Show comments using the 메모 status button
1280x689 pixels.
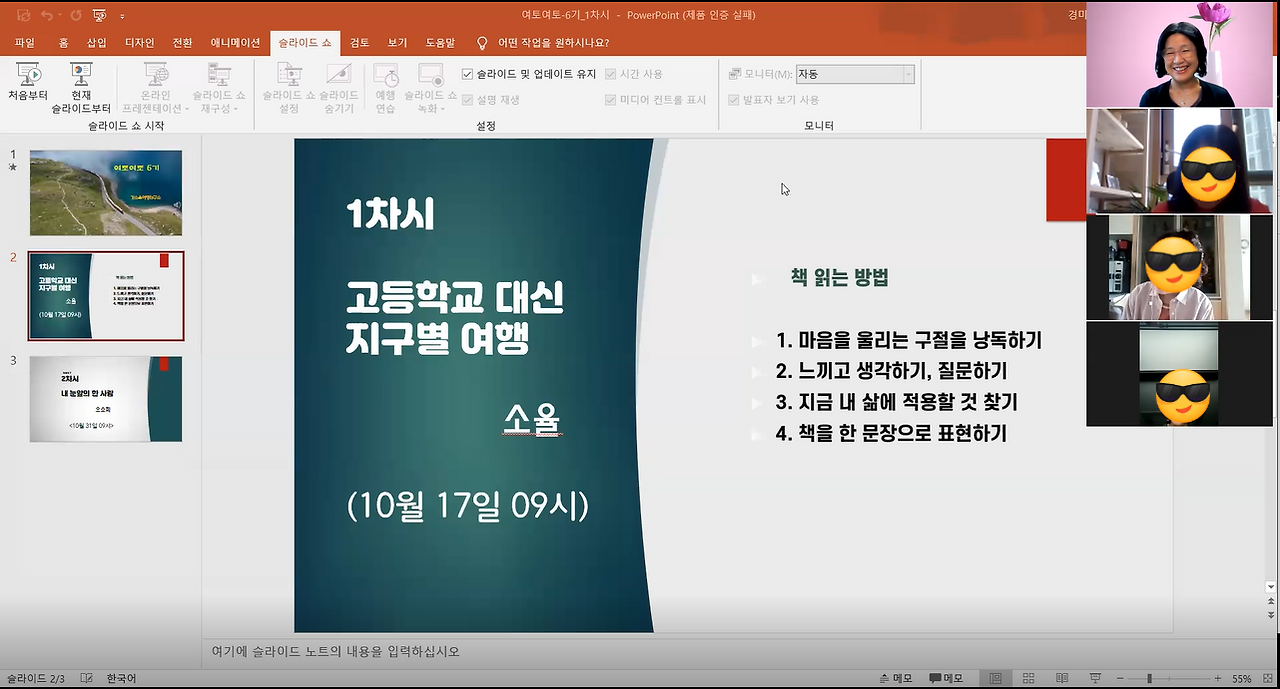coord(945,678)
